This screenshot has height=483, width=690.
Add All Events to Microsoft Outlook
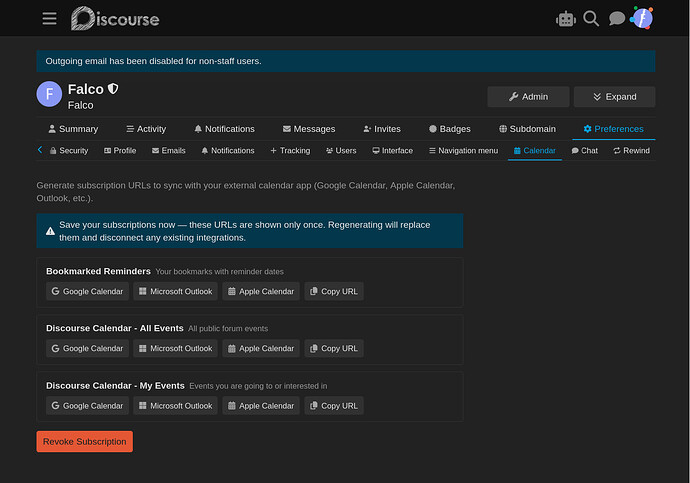(176, 348)
